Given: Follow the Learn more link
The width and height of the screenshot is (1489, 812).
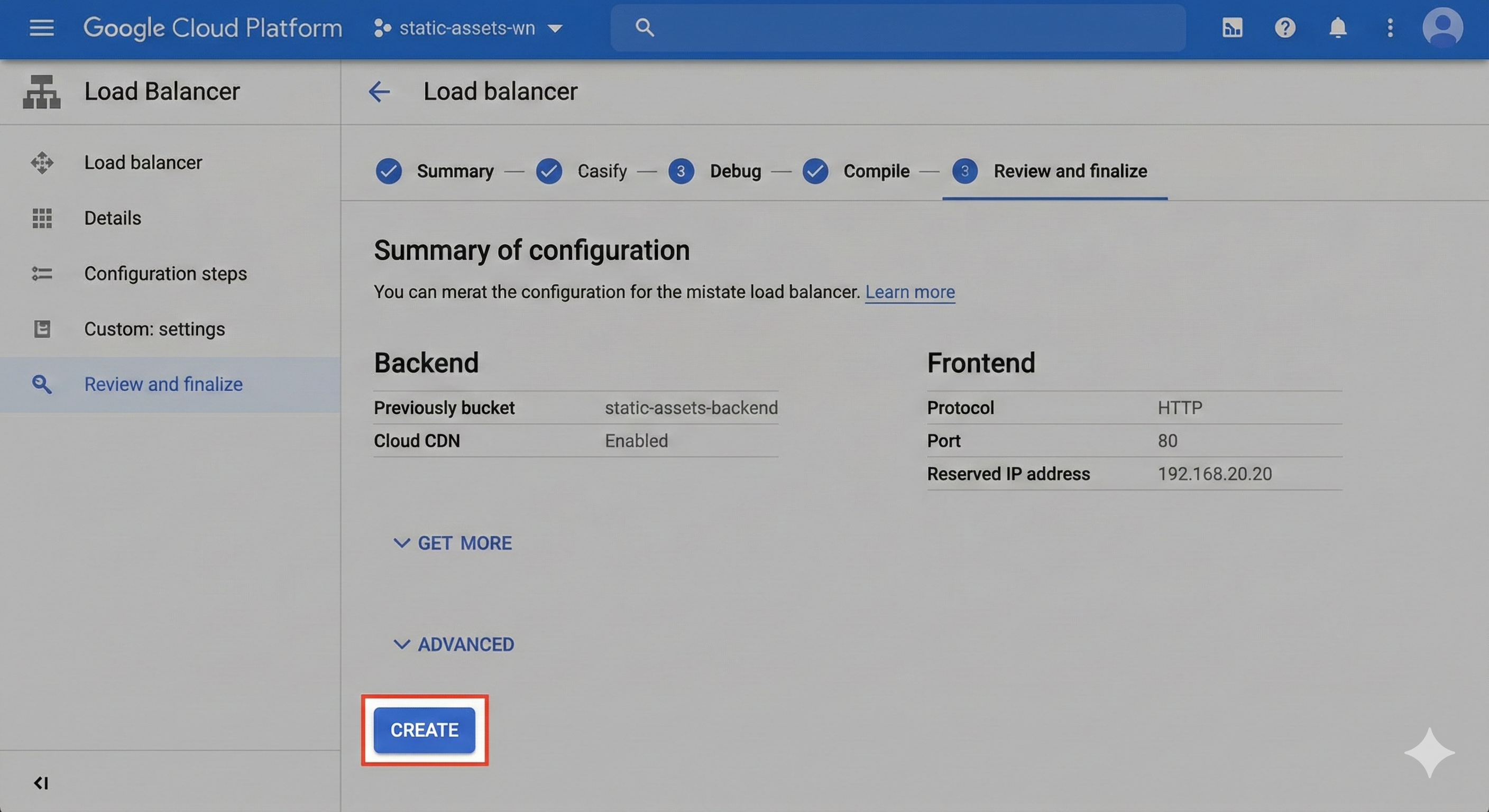Looking at the screenshot, I should [x=909, y=292].
